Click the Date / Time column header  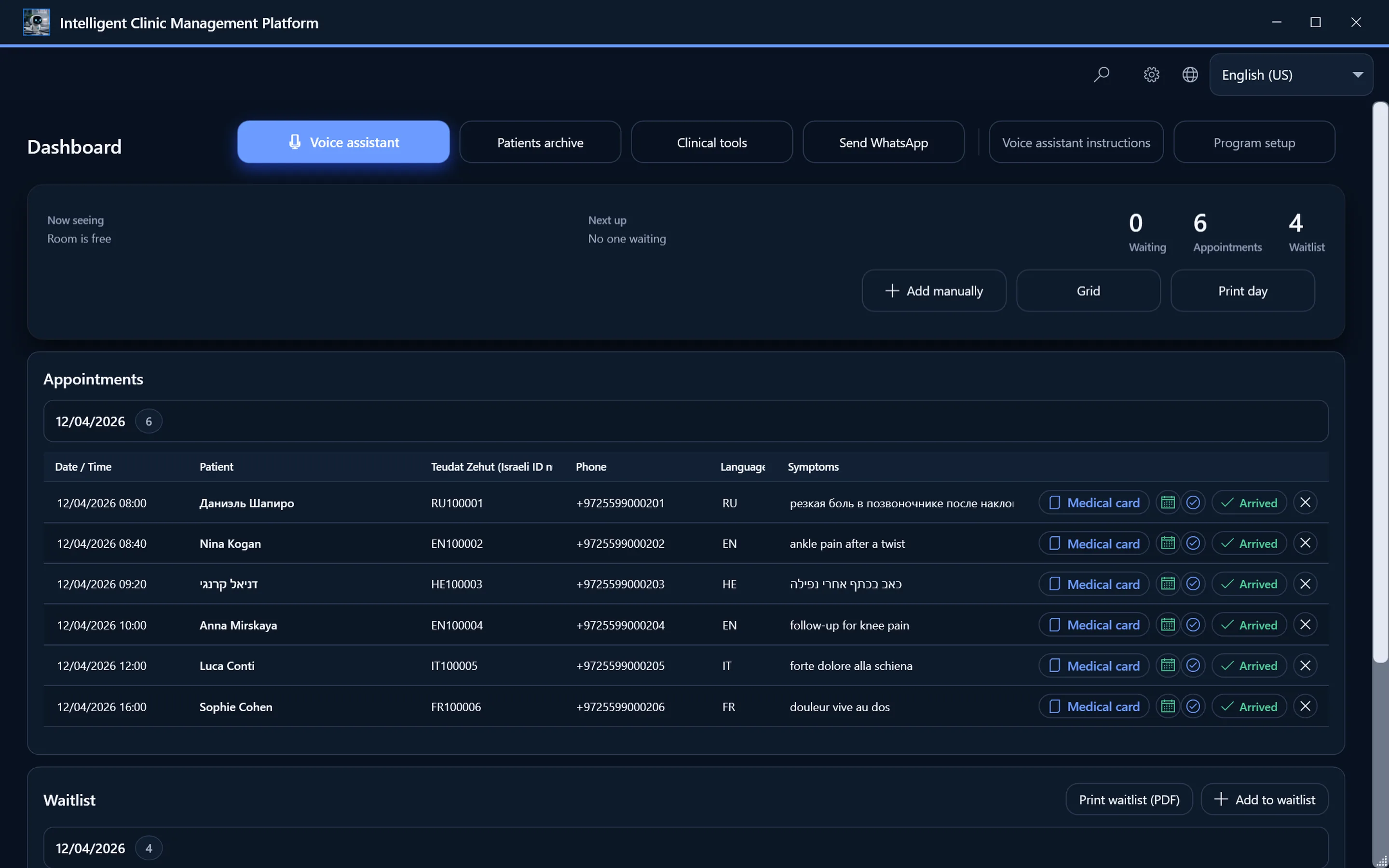83,467
